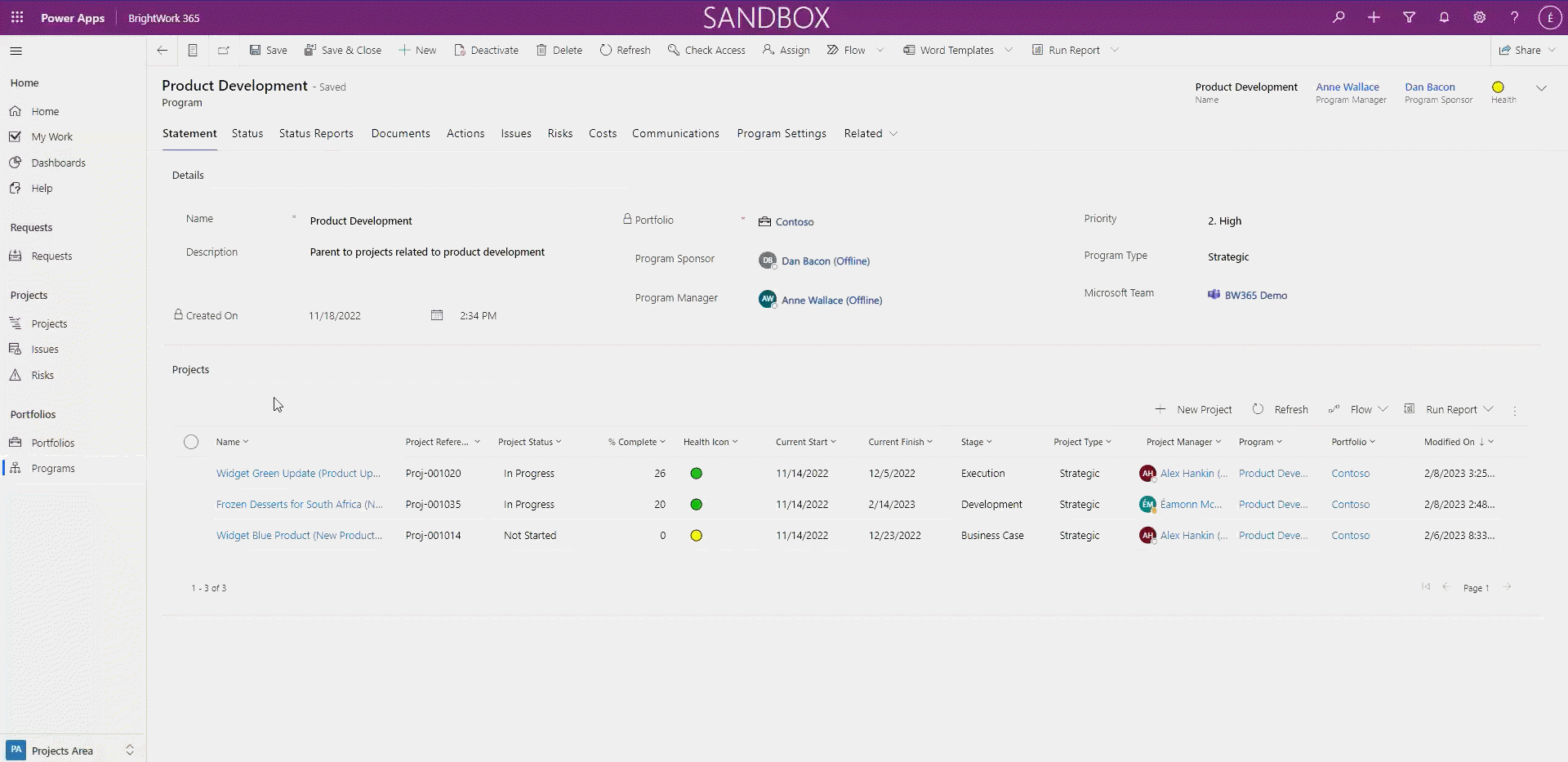The width and height of the screenshot is (1568, 762).
Task: Open the Related tab dropdown
Action: (871, 133)
